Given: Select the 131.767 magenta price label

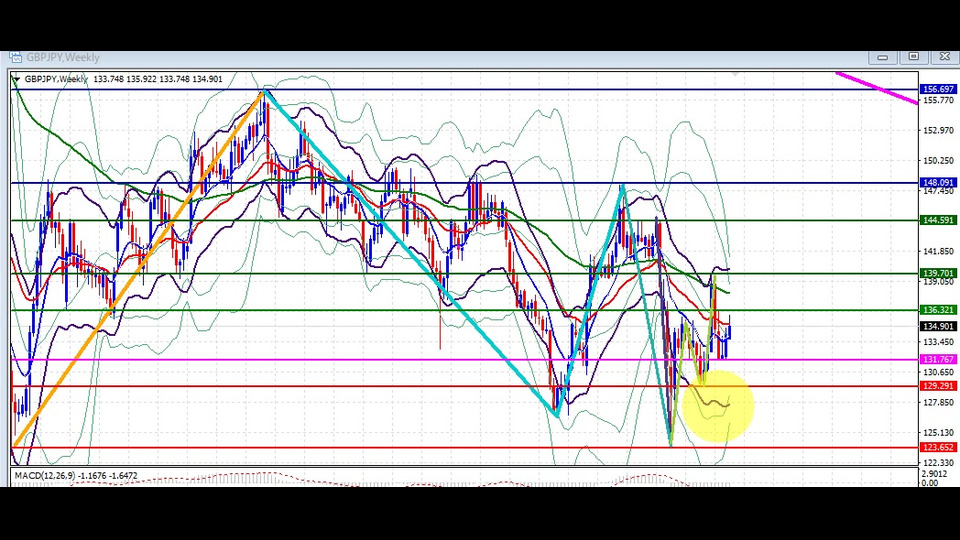Looking at the screenshot, I should click(x=938, y=359).
